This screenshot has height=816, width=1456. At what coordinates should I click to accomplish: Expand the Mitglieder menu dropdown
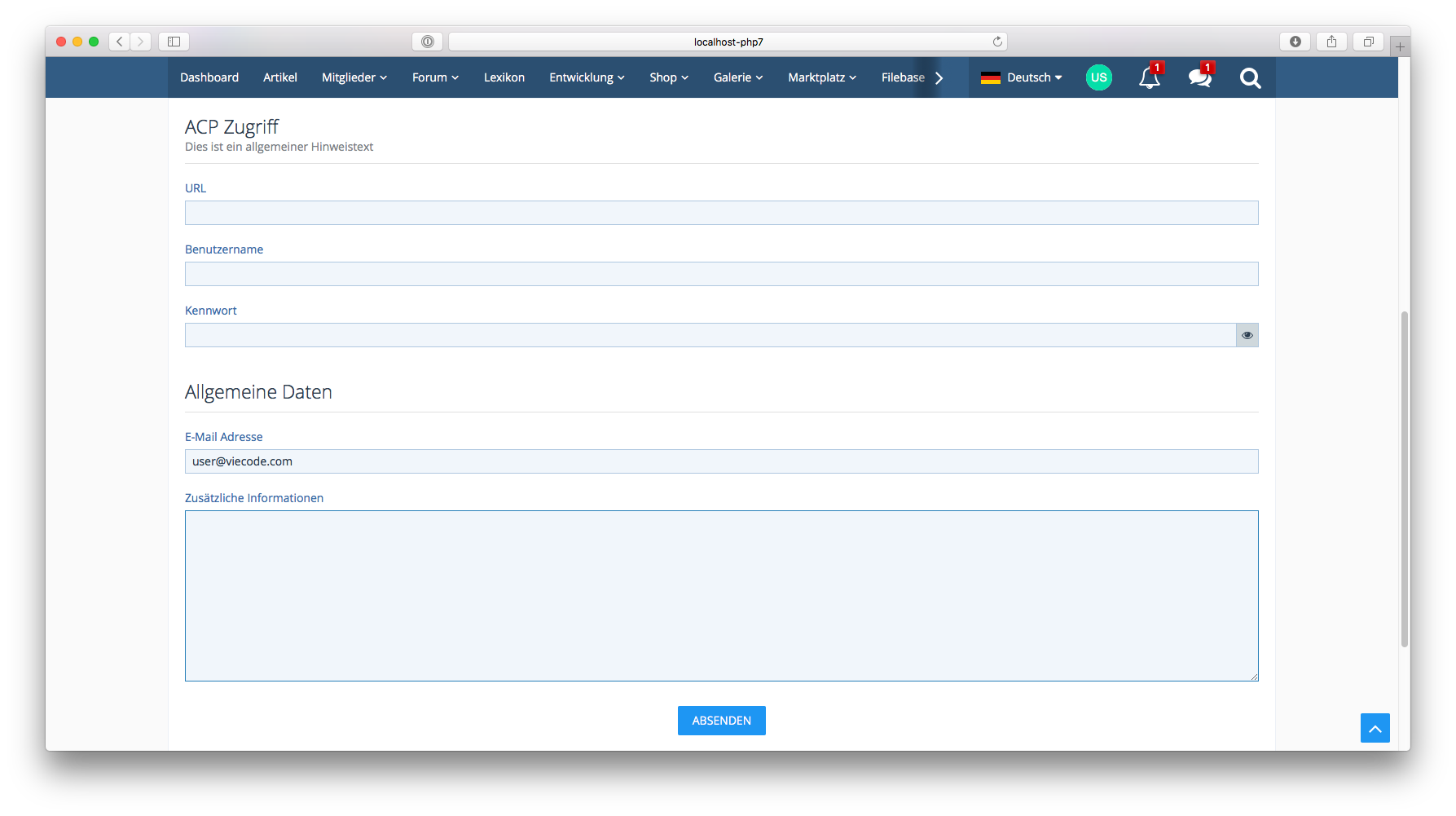point(354,77)
